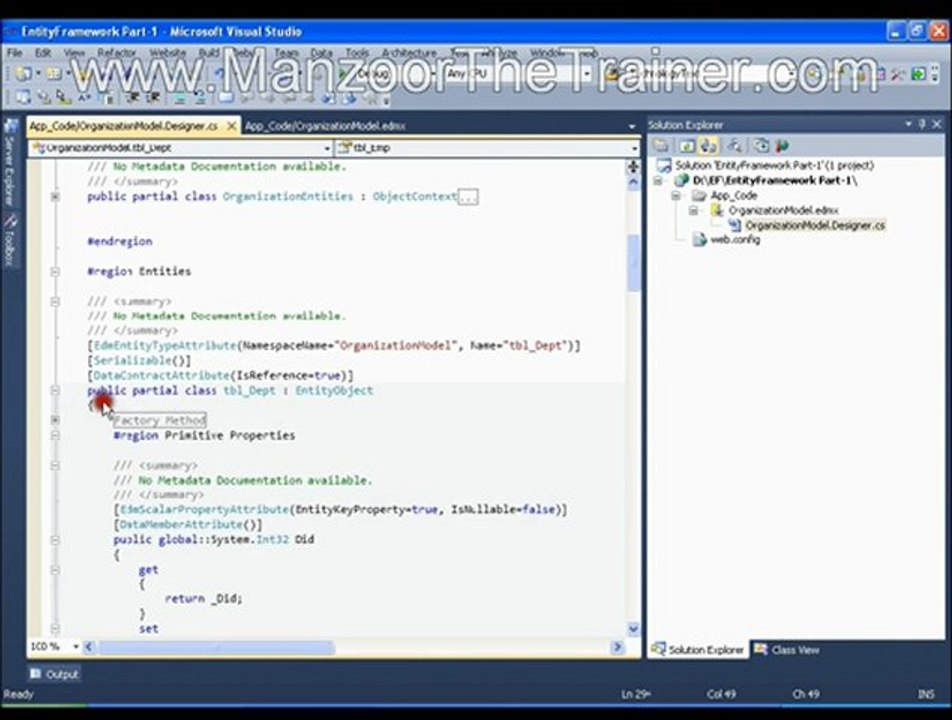Collapse the OrganizationModel.edmx node expander
This screenshot has width=952, height=720.
pyautogui.click(x=693, y=211)
